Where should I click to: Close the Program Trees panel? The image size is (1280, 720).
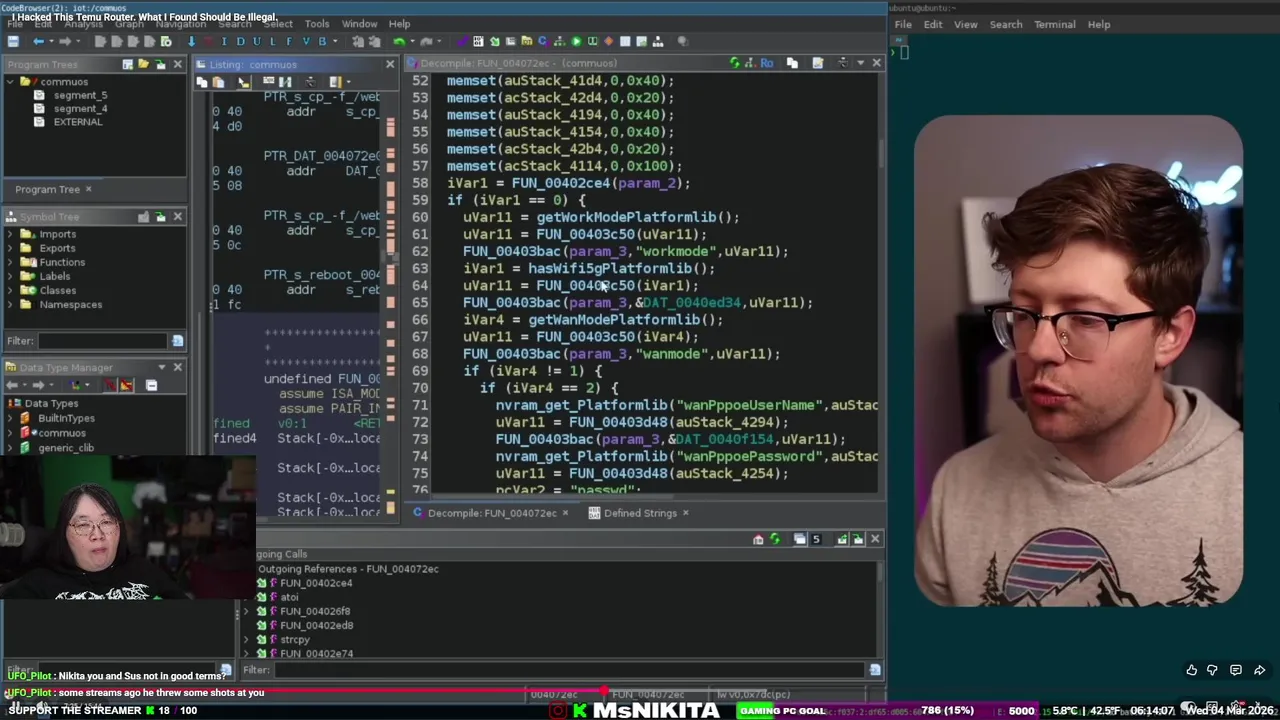pos(177,64)
